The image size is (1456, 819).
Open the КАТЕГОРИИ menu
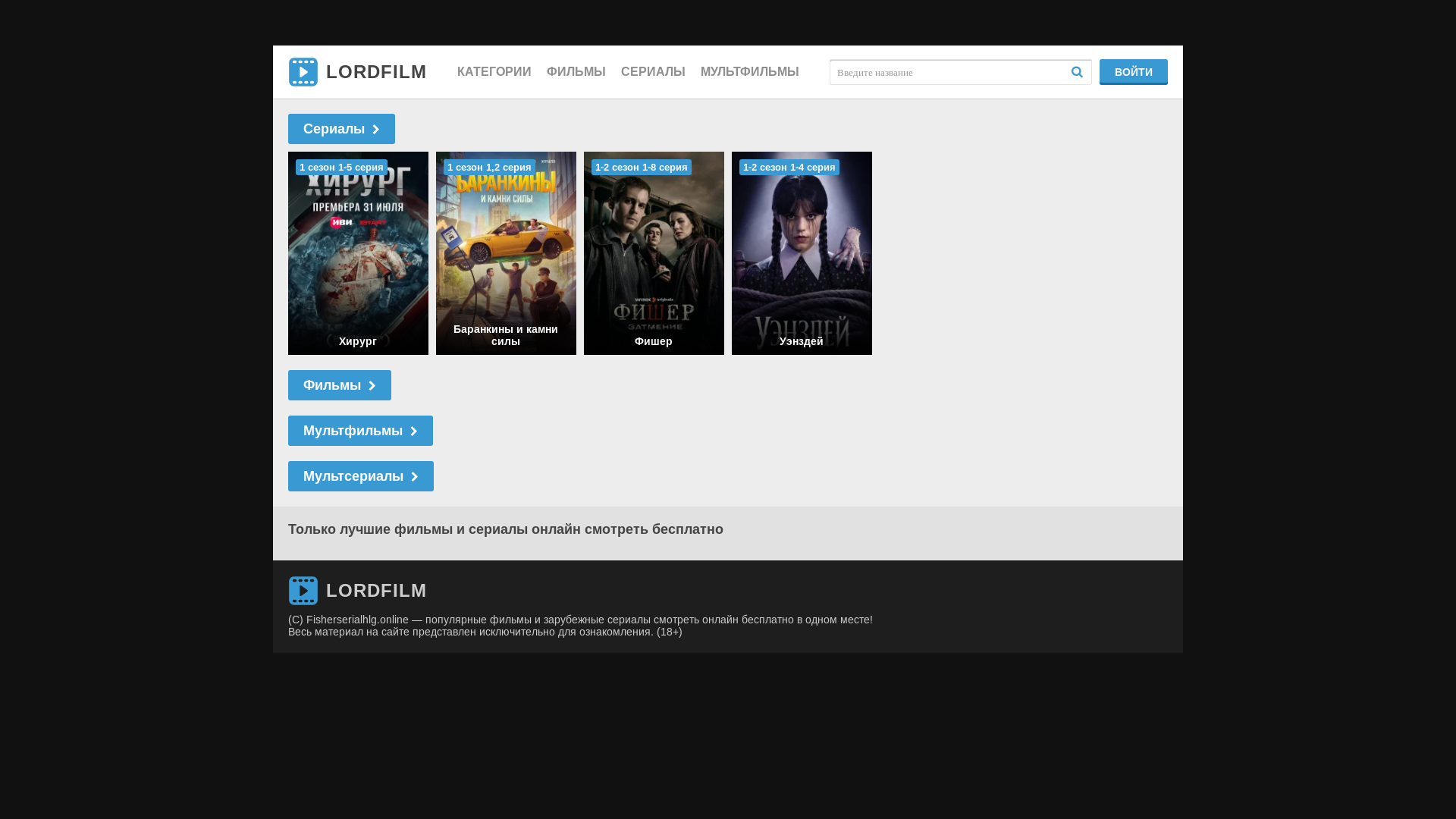494,72
